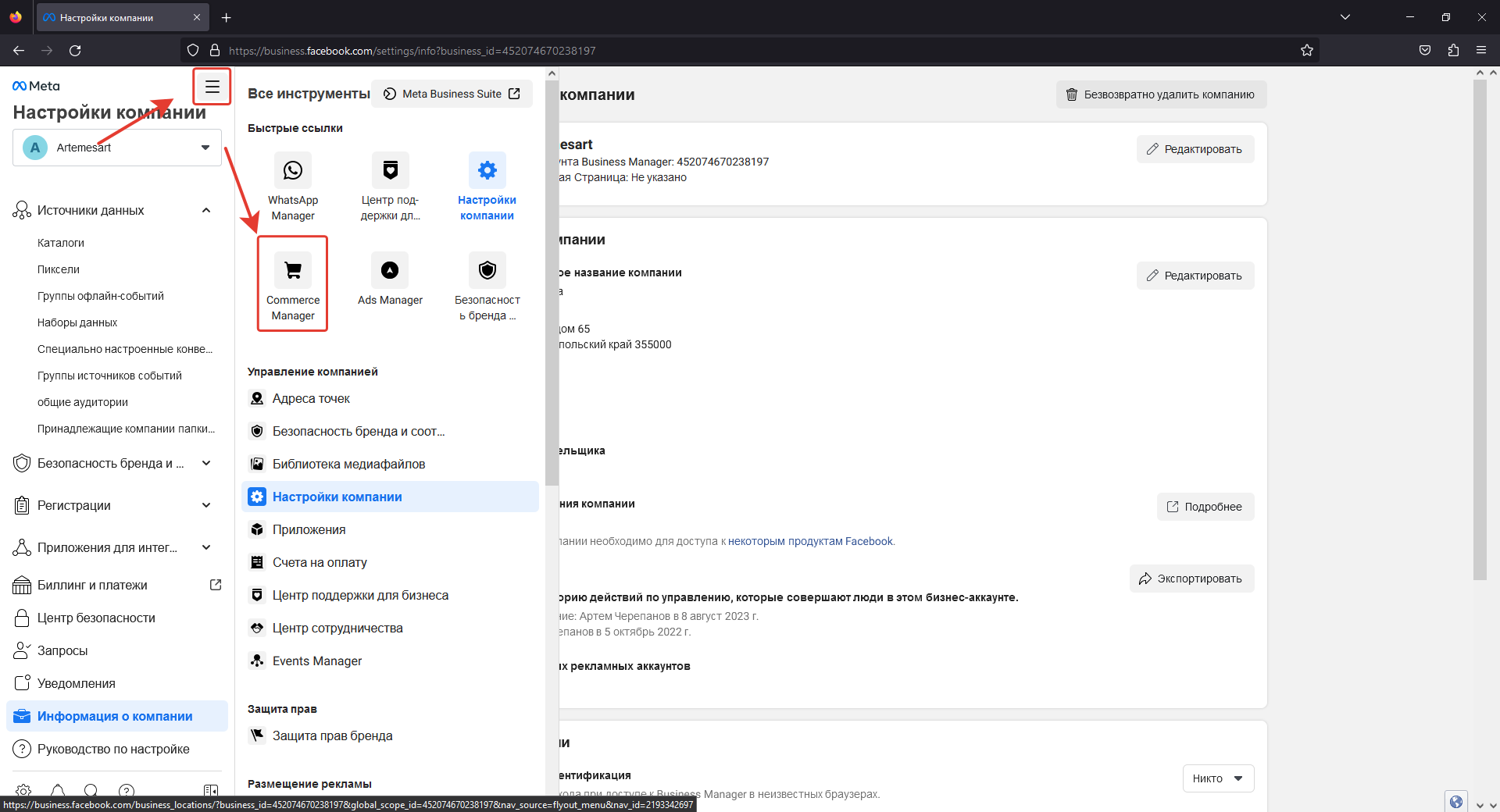Open Каталоги under data sources
Viewport: 1500px width, 812px height.
(x=61, y=243)
